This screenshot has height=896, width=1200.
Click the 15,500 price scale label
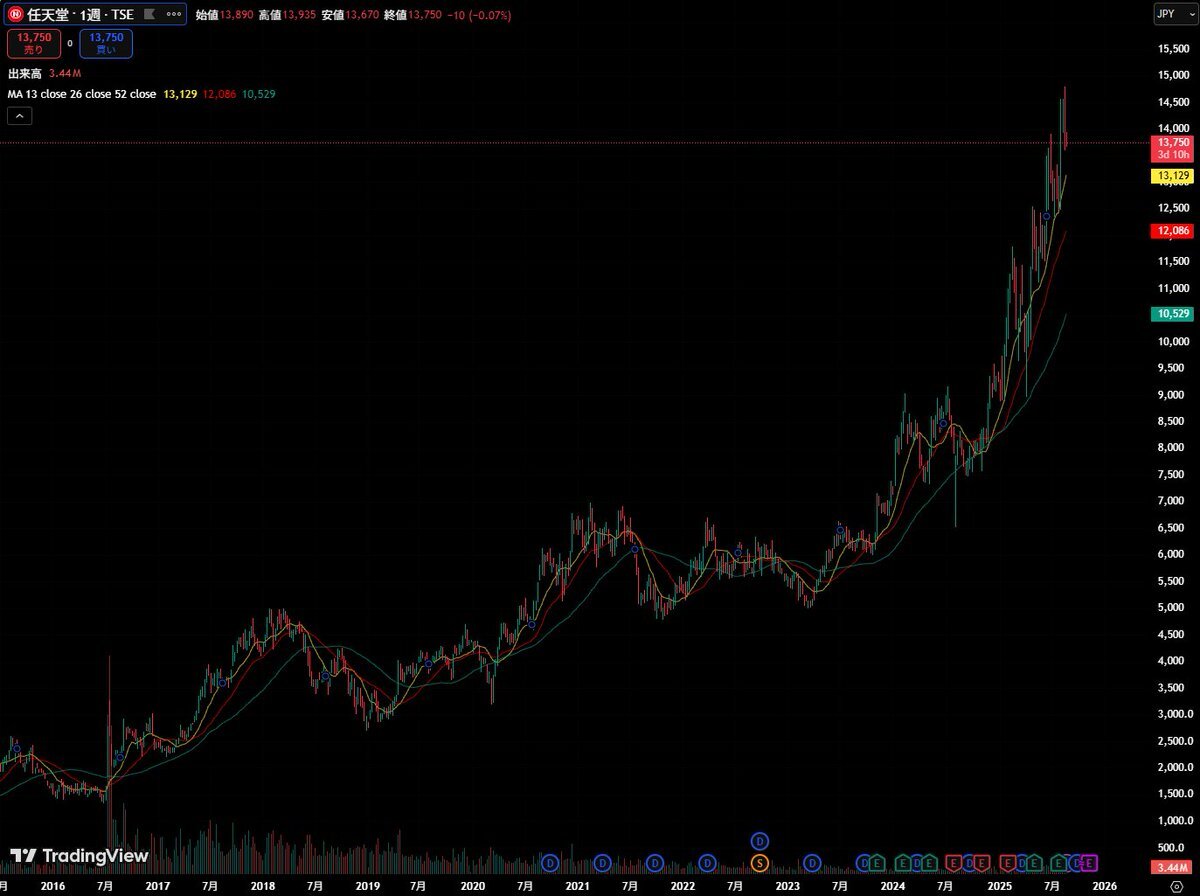pyautogui.click(x=1173, y=49)
